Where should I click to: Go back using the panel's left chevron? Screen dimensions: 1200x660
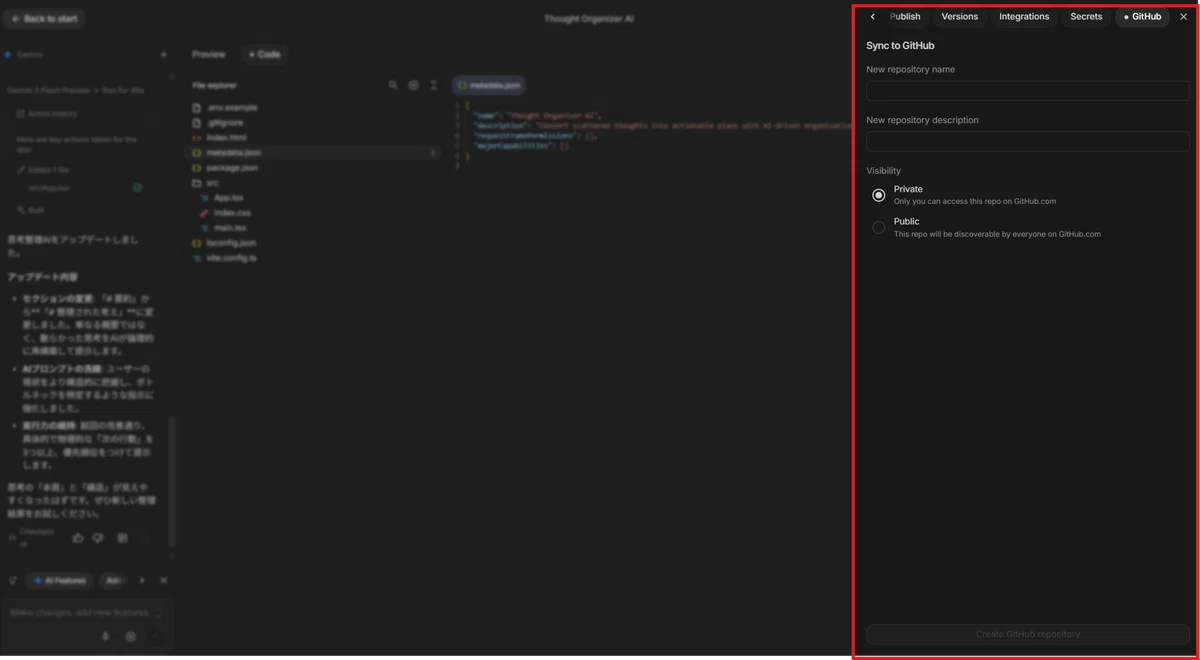coord(873,17)
